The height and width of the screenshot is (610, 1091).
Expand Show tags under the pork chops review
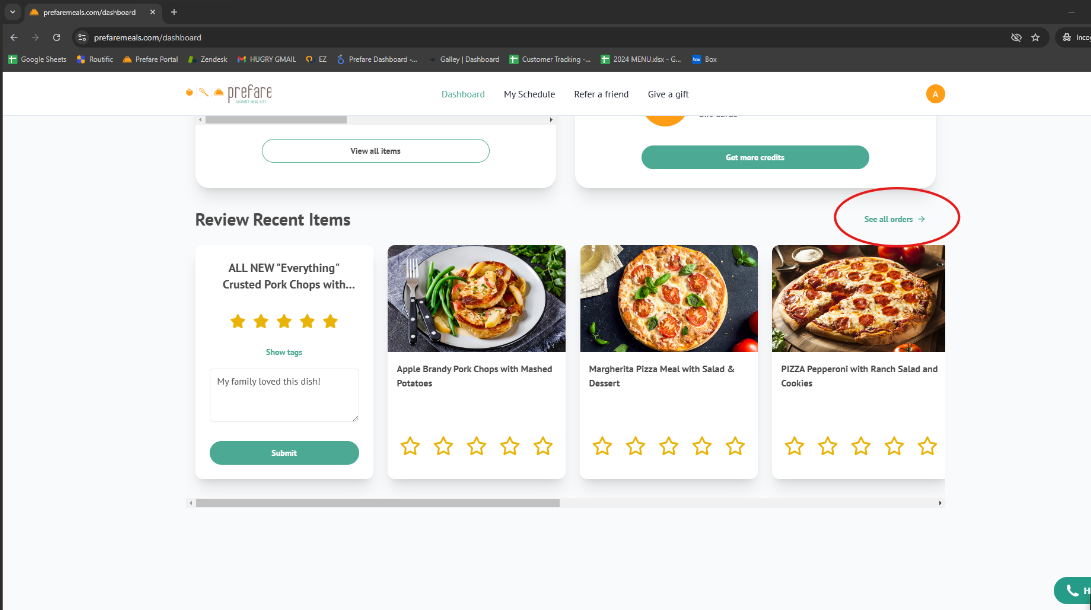pos(284,352)
